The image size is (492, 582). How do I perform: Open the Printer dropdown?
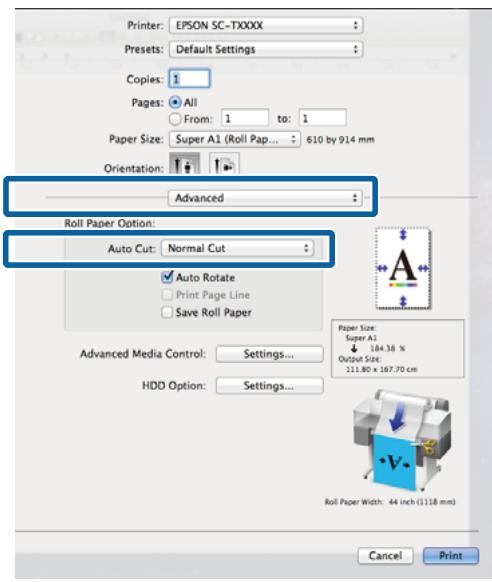tap(266, 26)
